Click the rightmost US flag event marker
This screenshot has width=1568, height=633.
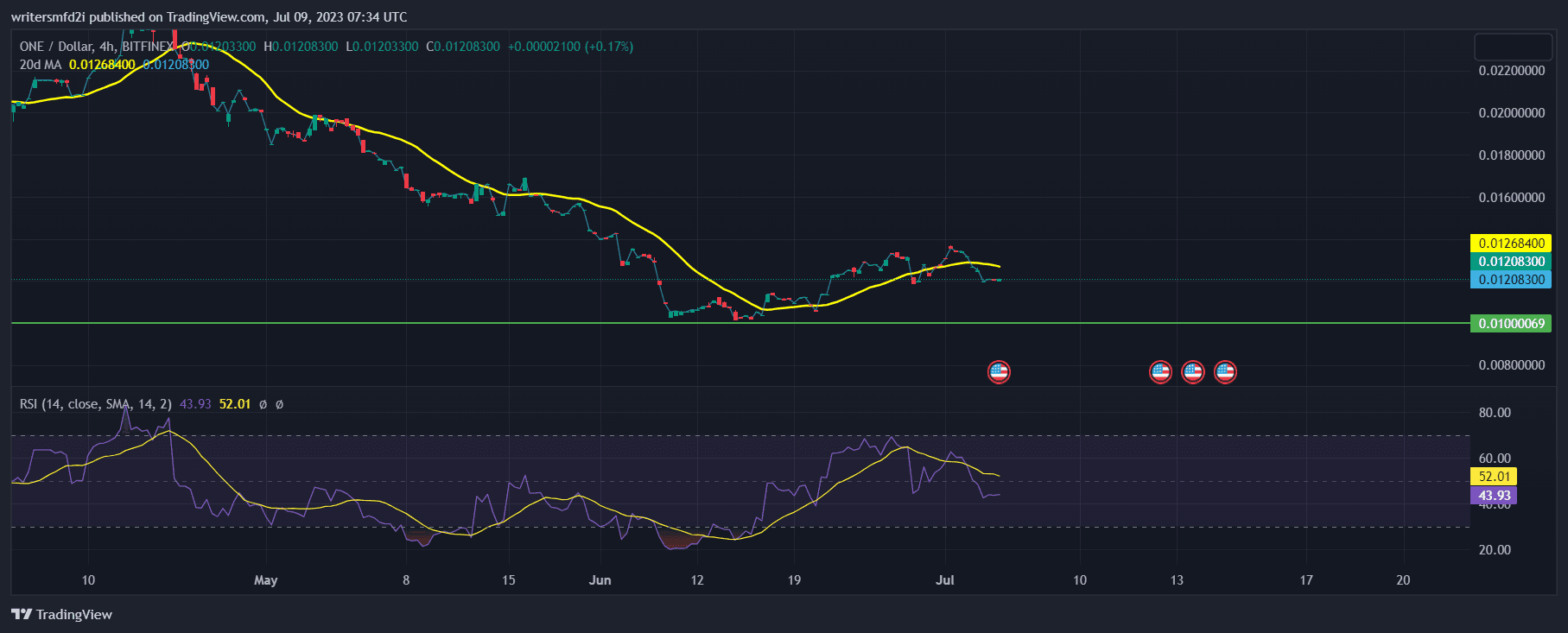click(1225, 372)
